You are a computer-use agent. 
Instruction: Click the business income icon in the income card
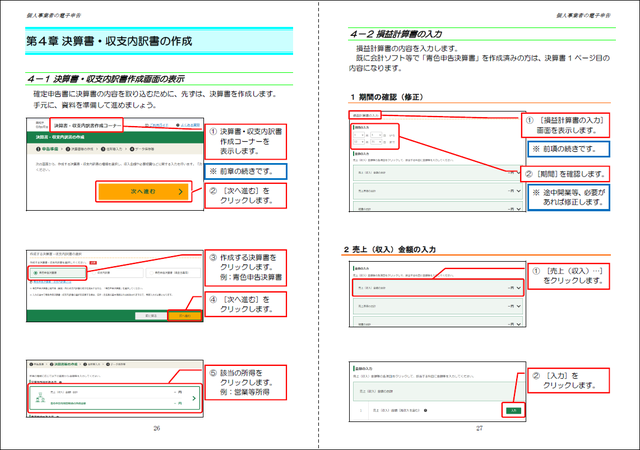pos(40,397)
